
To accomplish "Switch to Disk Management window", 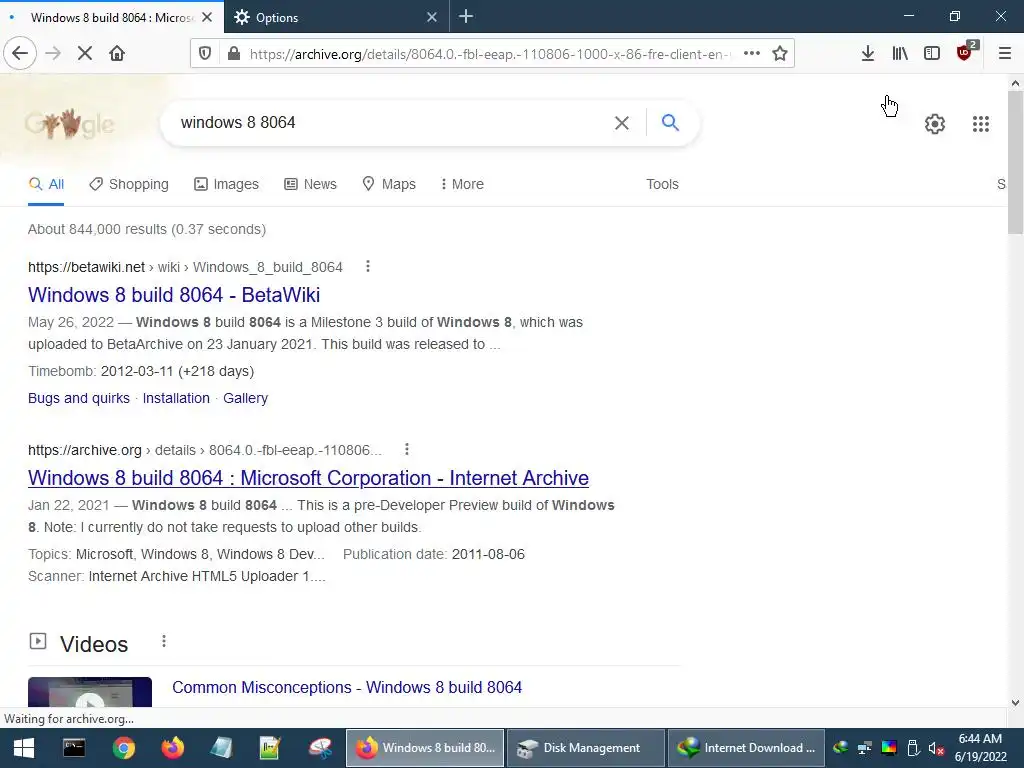I will click(x=585, y=748).
